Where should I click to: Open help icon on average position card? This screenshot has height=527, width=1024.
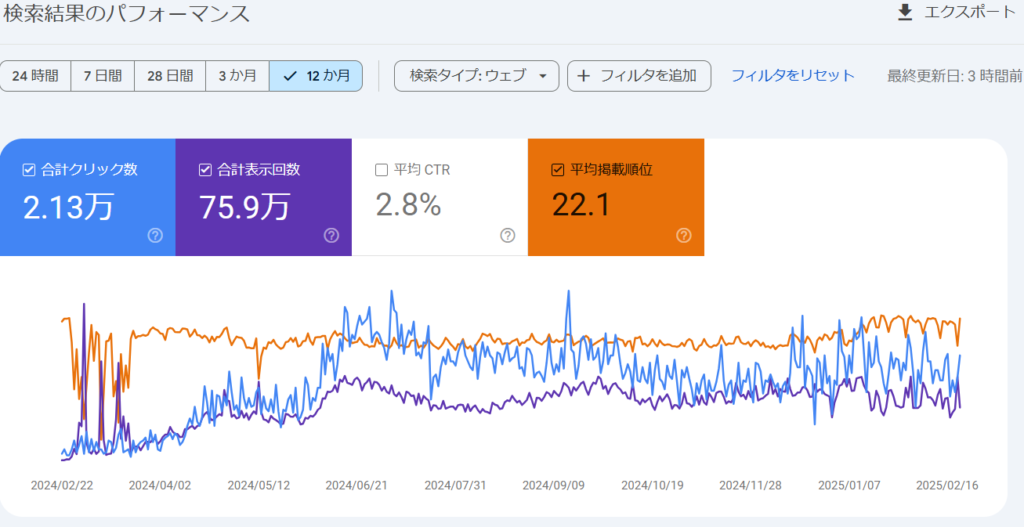coord(683,236)
